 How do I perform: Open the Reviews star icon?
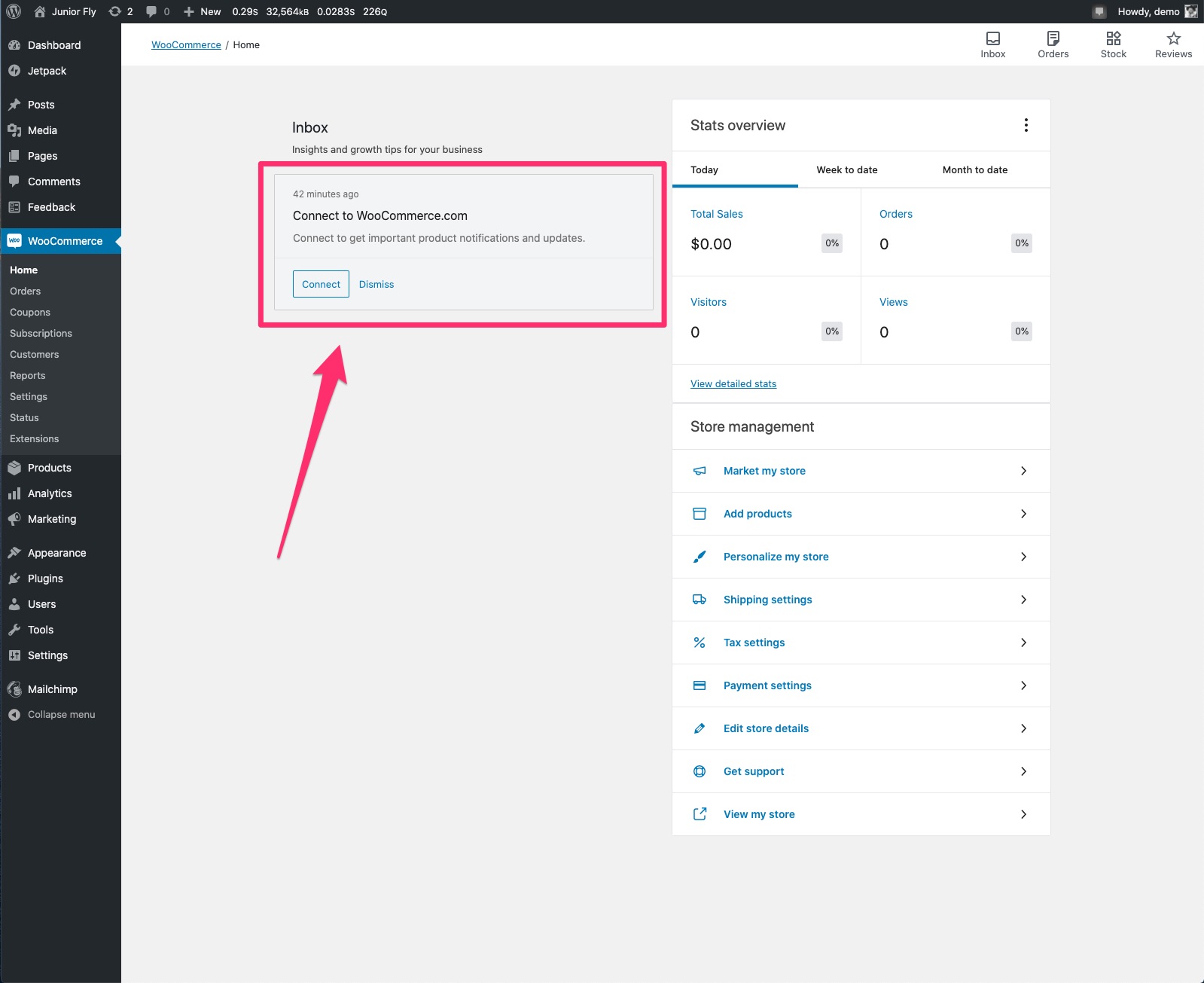[x=1174, y=38]
